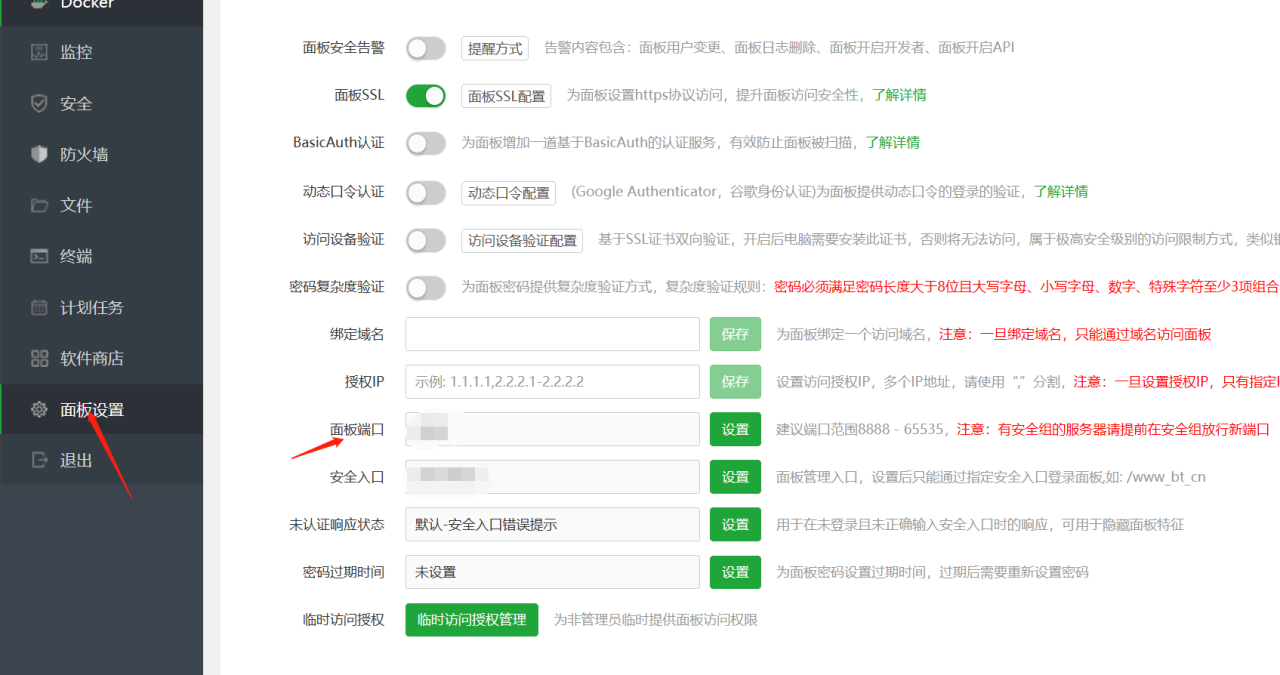The height and width of the screenshot is (675, 1280).
Task: Click 了解详情 link for 面板SSL
Action: point(899,95)
